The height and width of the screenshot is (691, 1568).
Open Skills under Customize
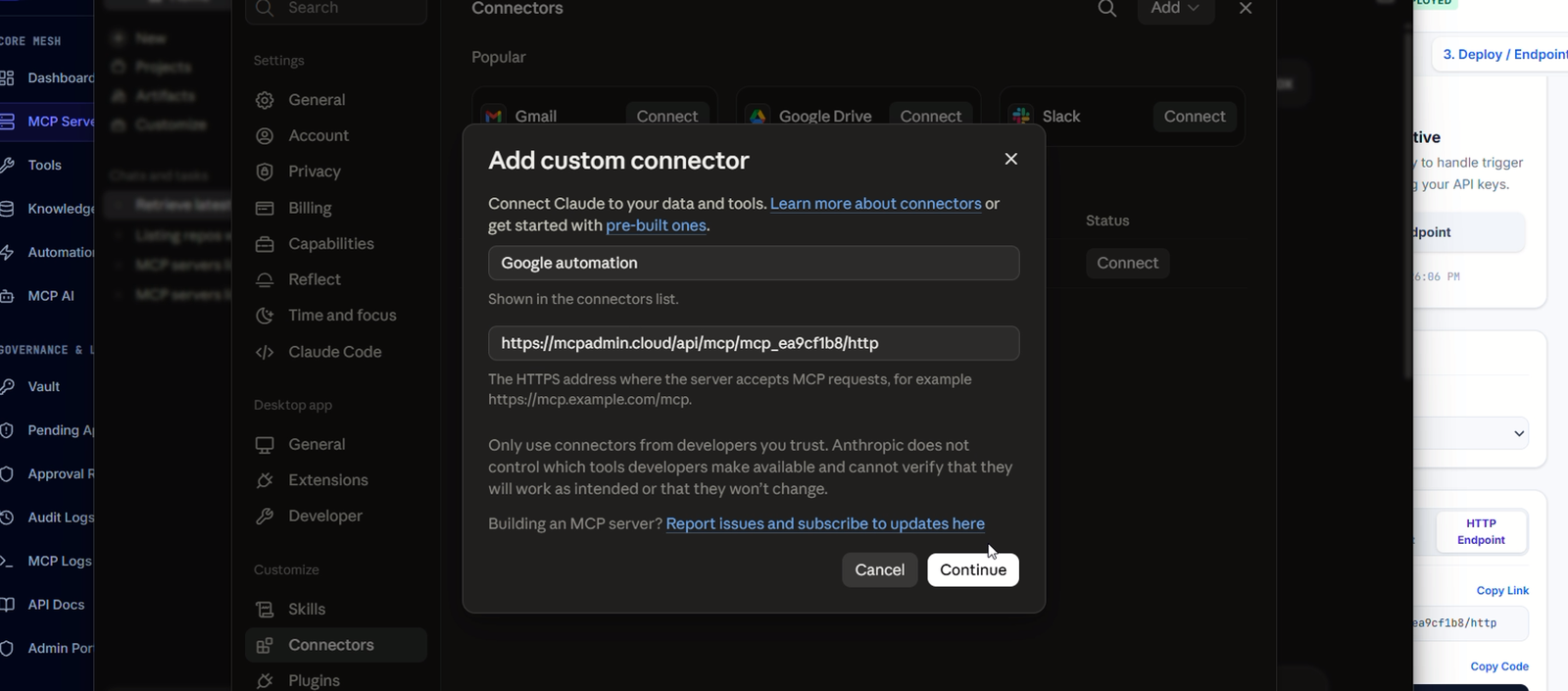(x=335, y=609)
